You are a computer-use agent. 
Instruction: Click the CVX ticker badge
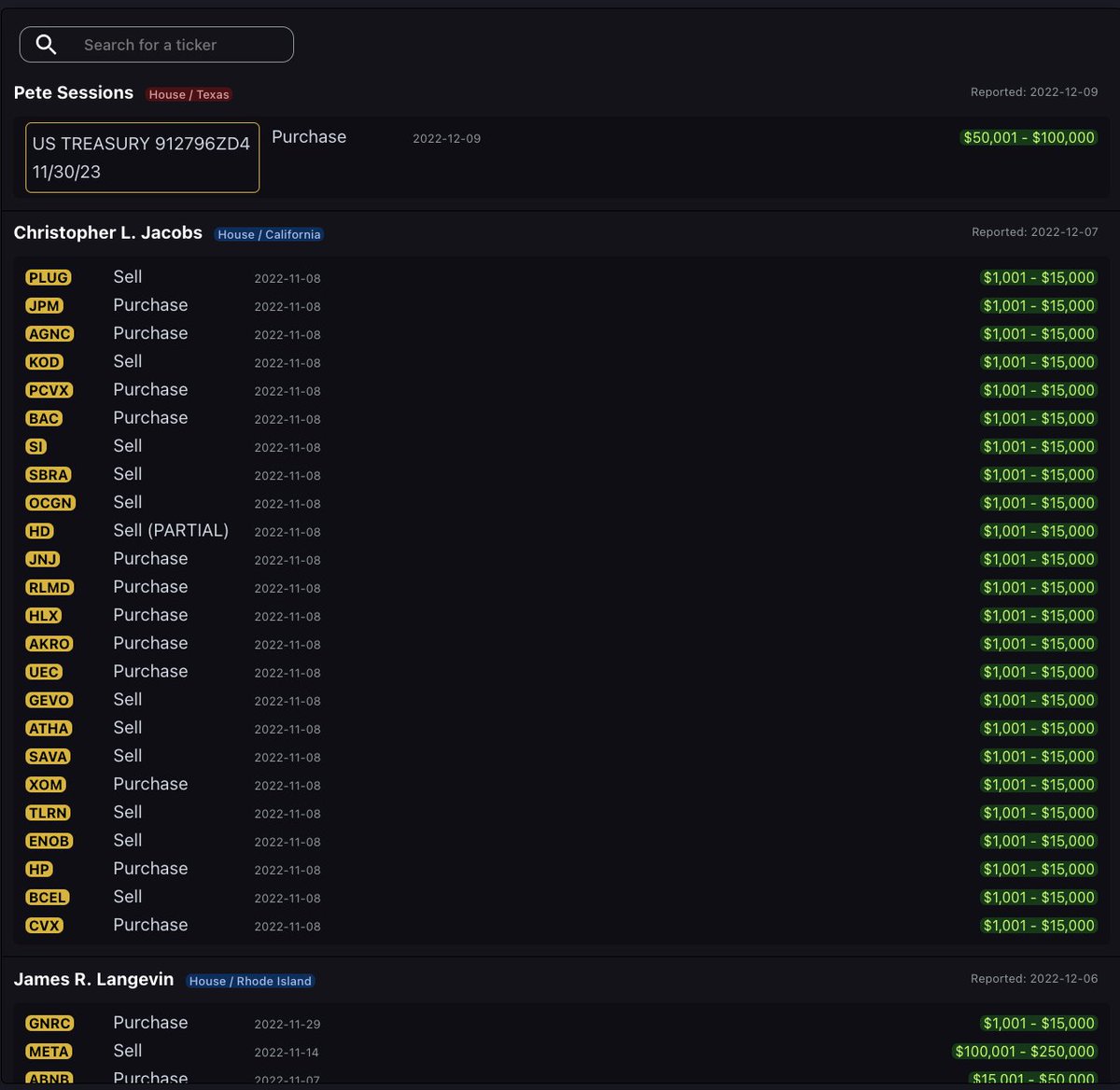coord(45,926)
